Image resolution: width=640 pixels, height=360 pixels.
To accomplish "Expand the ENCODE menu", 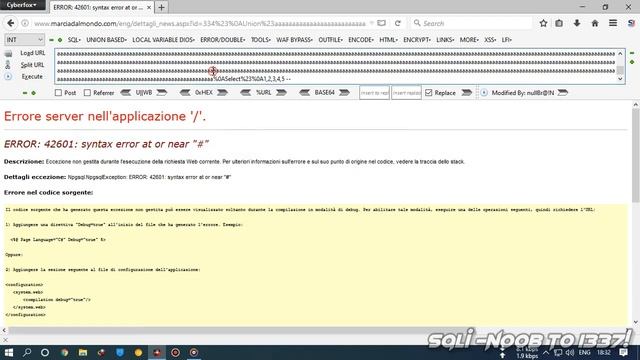I will pyautogui.click(x=361, y=40).
